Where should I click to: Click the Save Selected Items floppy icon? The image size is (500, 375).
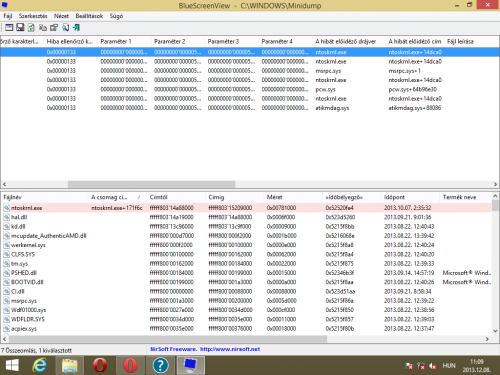[x=20, y=28]
